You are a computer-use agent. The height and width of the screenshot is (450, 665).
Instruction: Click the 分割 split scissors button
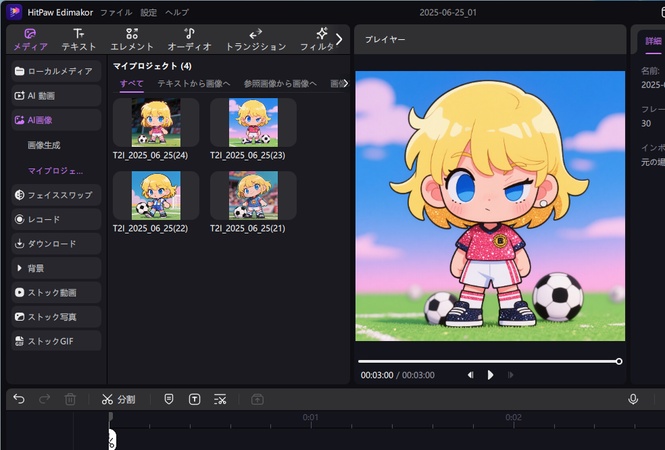118,399
